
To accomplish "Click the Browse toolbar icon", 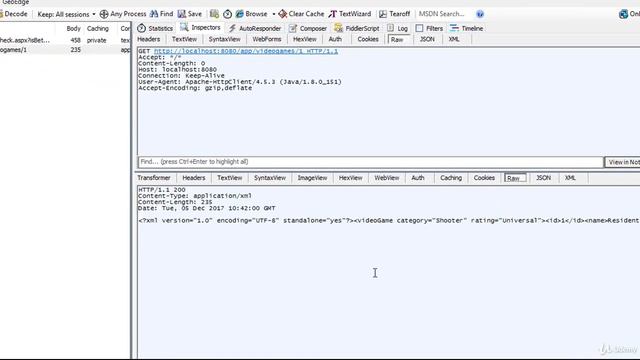I will [x=240, y=14].
